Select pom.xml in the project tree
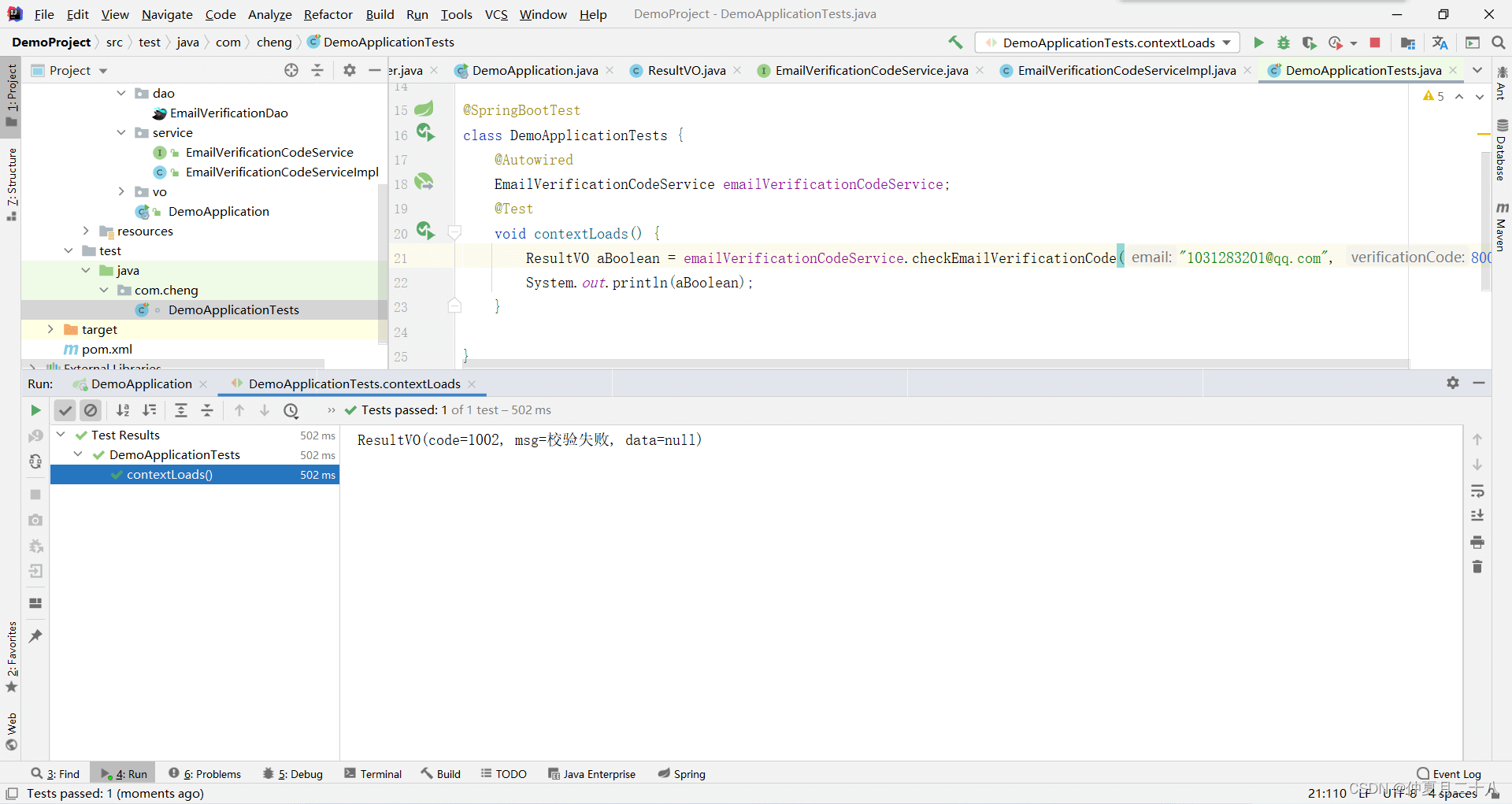The image size is (1512, 804). pos(107,349)
